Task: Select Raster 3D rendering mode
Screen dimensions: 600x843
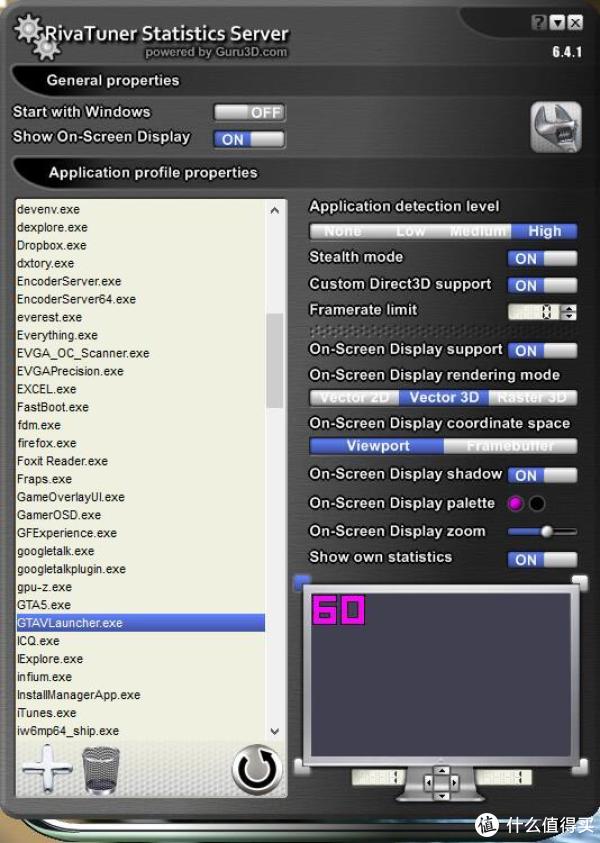Action: coord(533,397)
